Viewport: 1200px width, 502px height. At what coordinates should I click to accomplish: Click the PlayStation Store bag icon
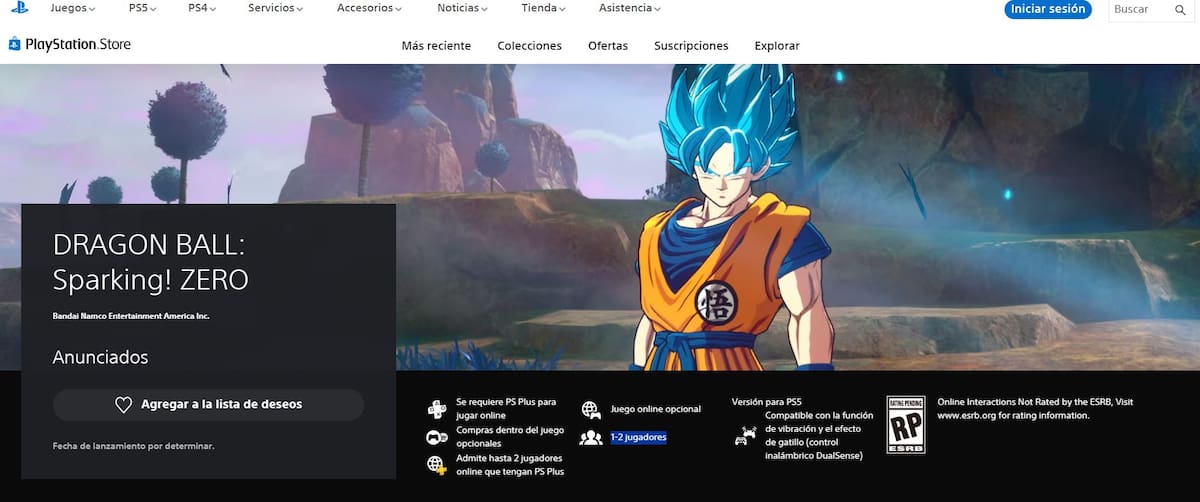pyautogui.click(x=14, y=44)
